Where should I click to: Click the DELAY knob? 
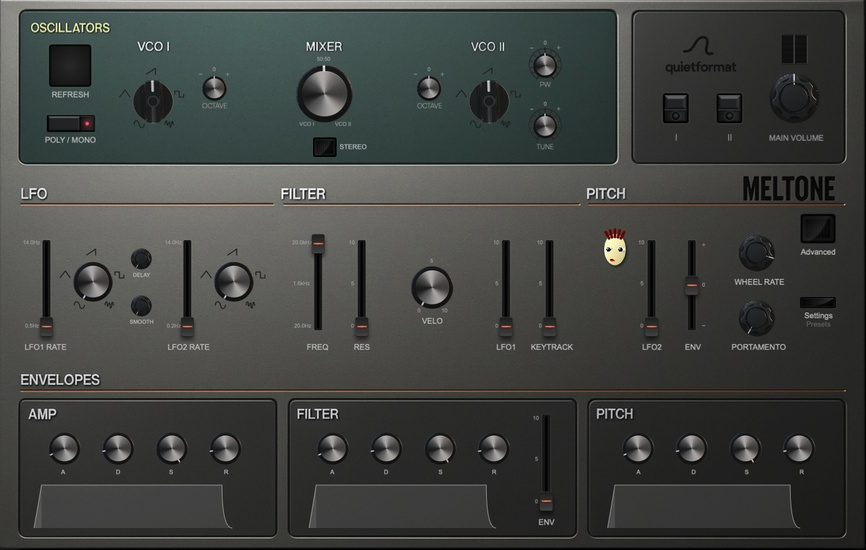click(141, 259)
